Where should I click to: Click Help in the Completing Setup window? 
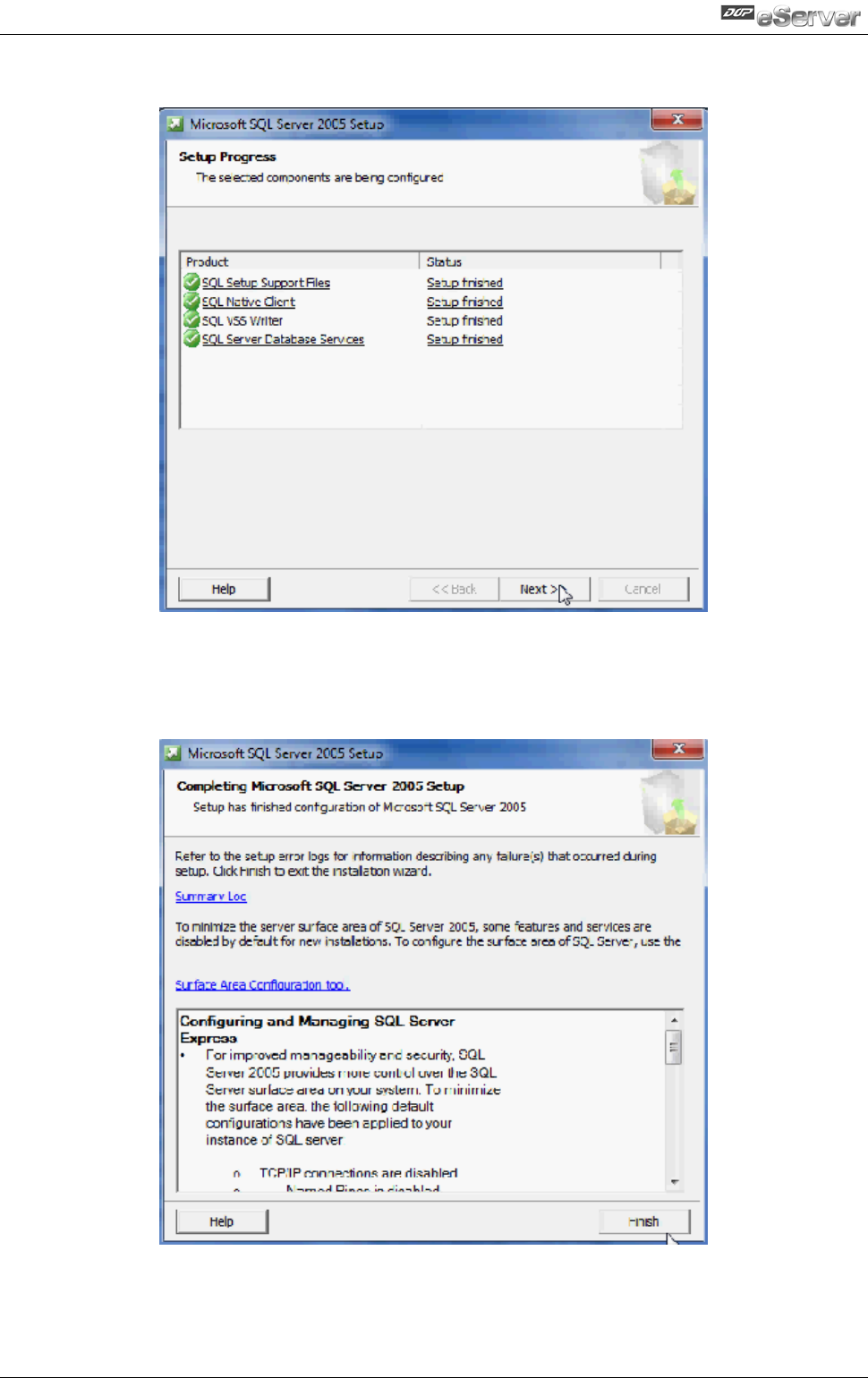(x=222, y=1221)
